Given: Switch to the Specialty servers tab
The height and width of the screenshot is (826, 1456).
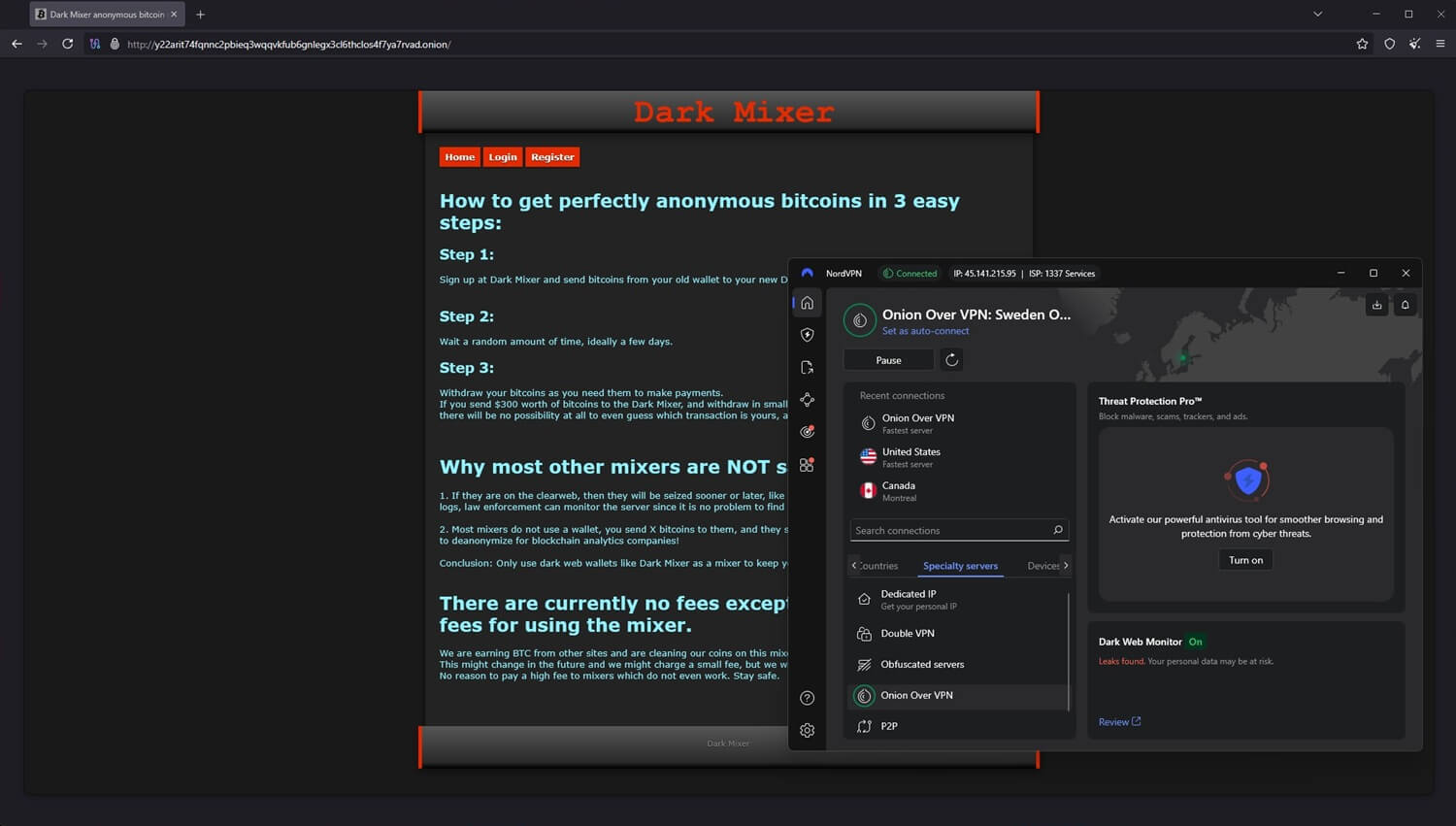Looking at the screenshot, I should pyautogui.click(x=959, y=565).
